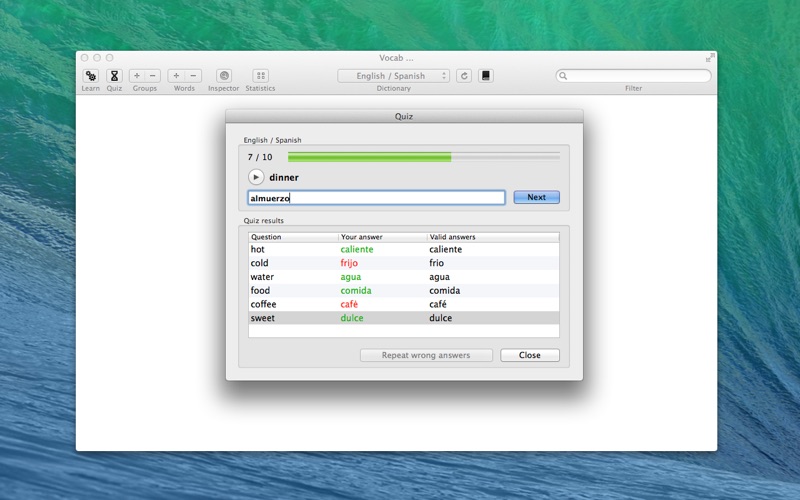Reload dictionary with the refresh icon
This screenshot has width=800, height=500.
(464, 76)
